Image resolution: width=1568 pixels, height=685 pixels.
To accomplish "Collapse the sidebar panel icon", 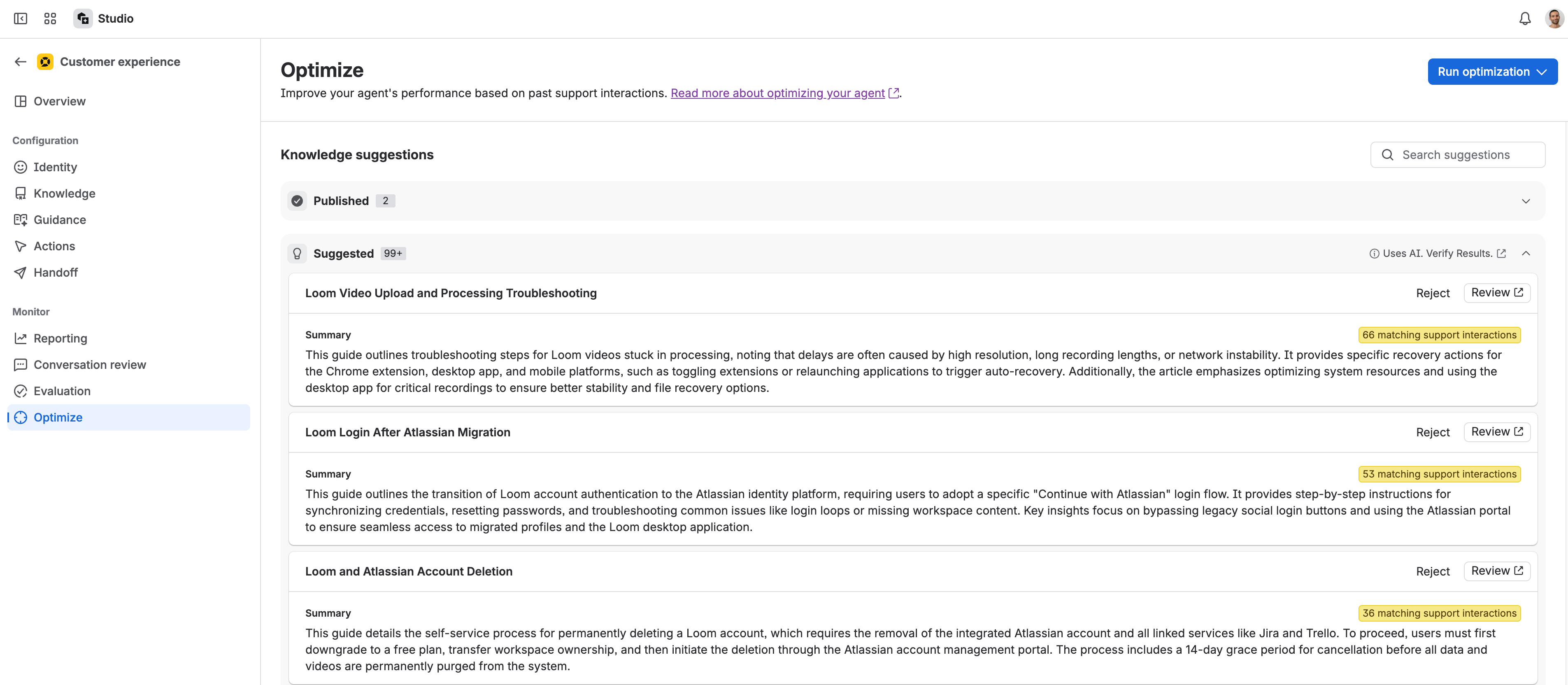I will 21,19.
